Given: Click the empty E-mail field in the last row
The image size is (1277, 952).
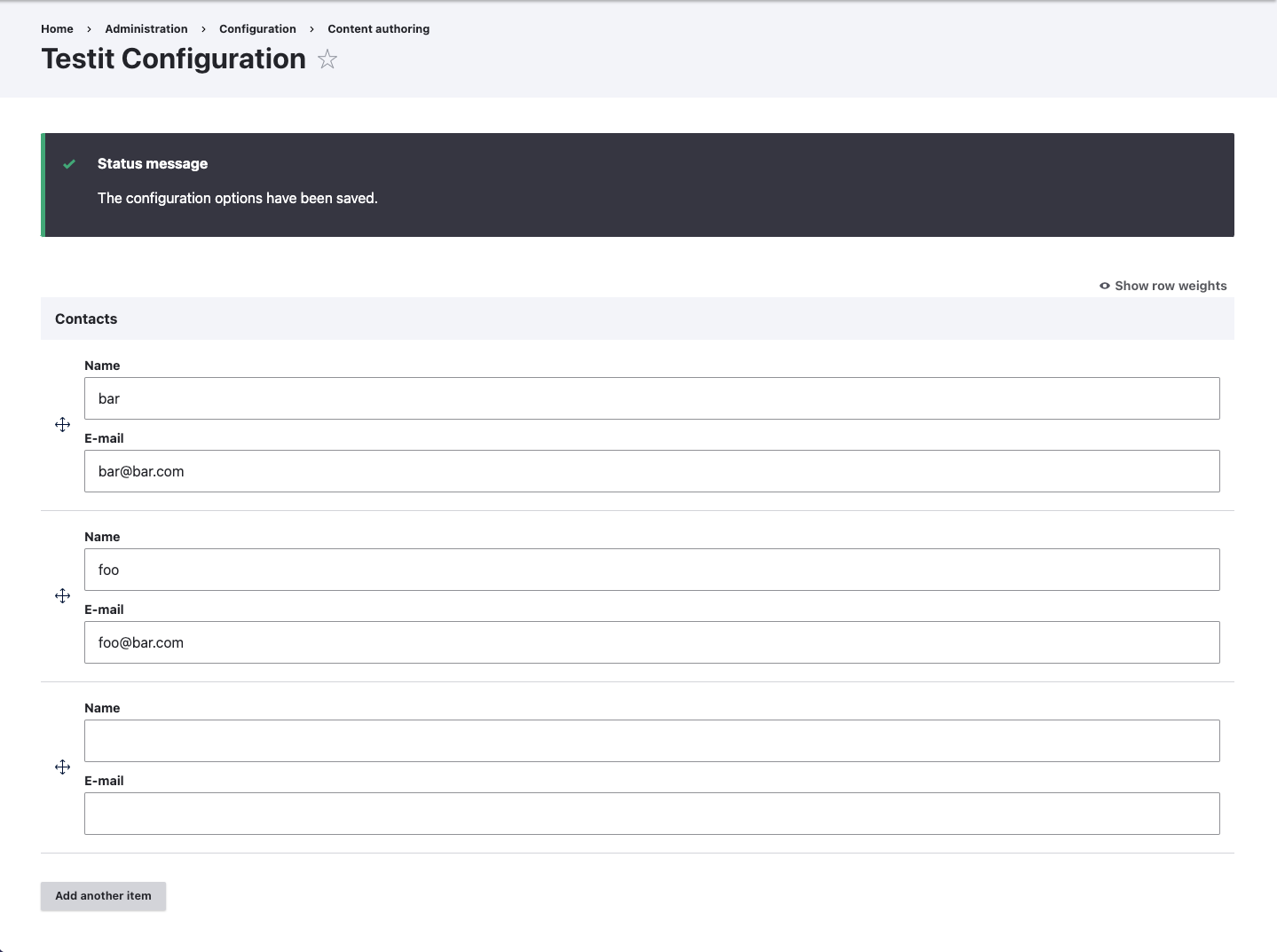Looking at the screenshot, I should click(x=651, y=814).
